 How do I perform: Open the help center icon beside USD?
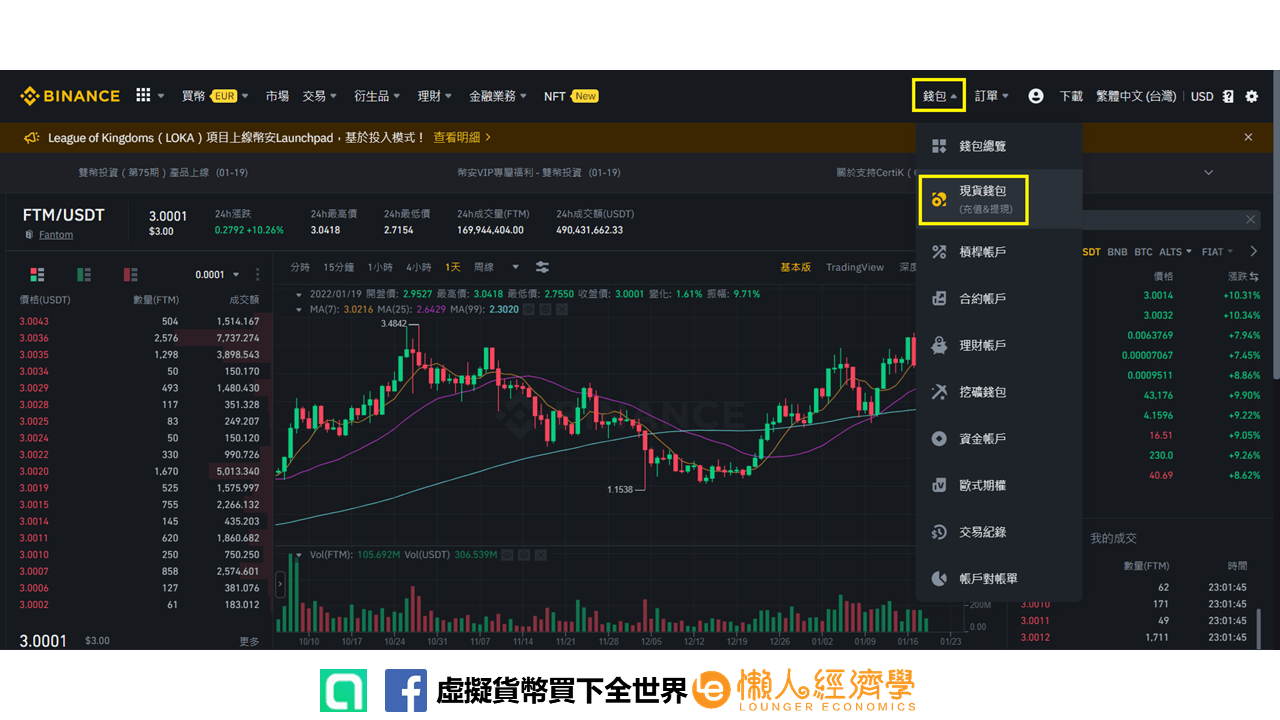click(1228, 96)
